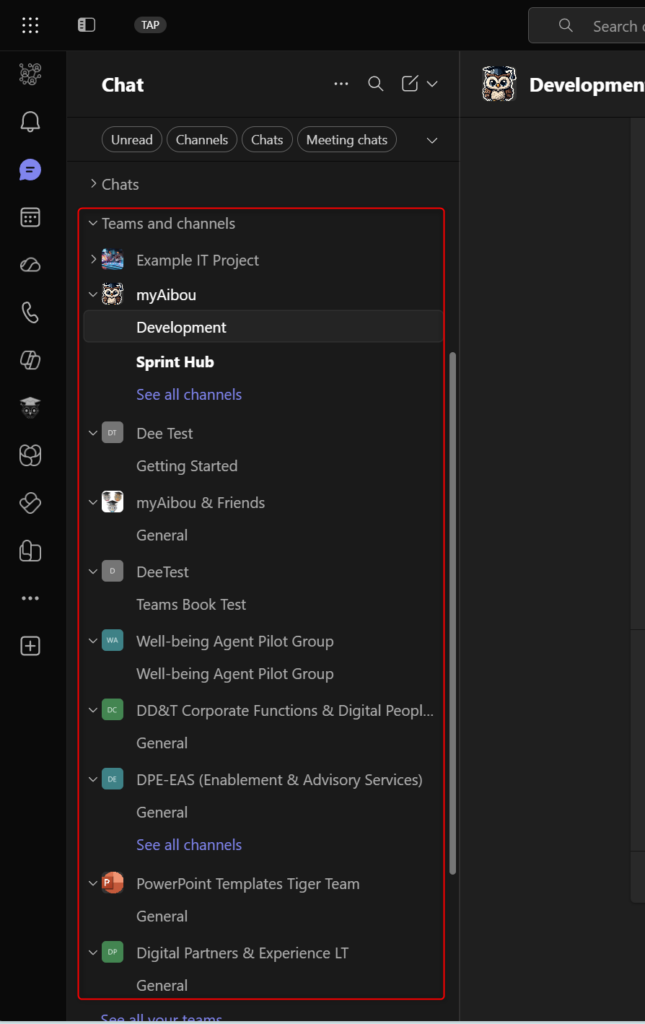Open the Viva Insights heart icon in the rail
This screenshot has width=645, height=1024.
(x=30, y=503)
